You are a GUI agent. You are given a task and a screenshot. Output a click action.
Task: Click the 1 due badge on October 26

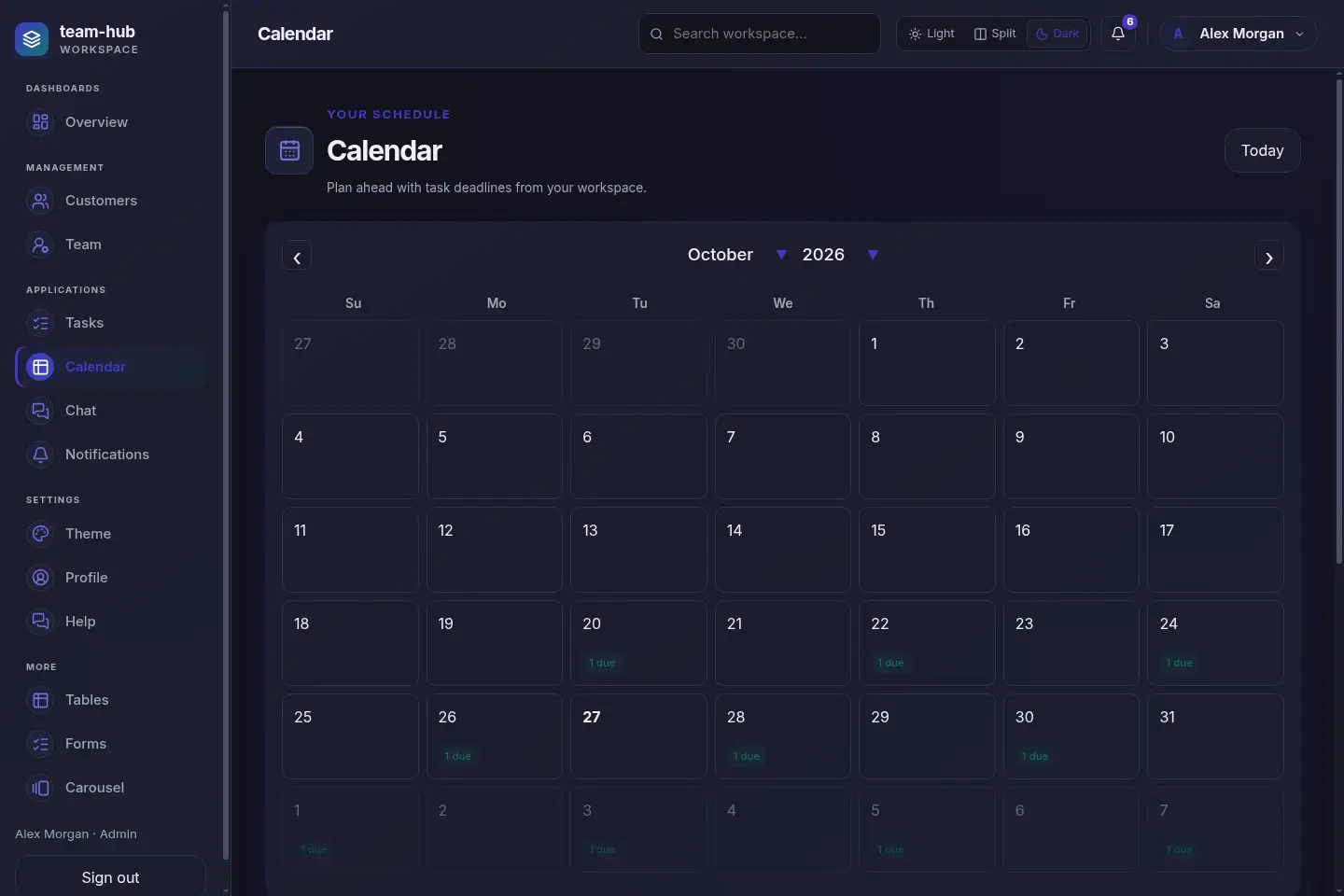point(458,756)
